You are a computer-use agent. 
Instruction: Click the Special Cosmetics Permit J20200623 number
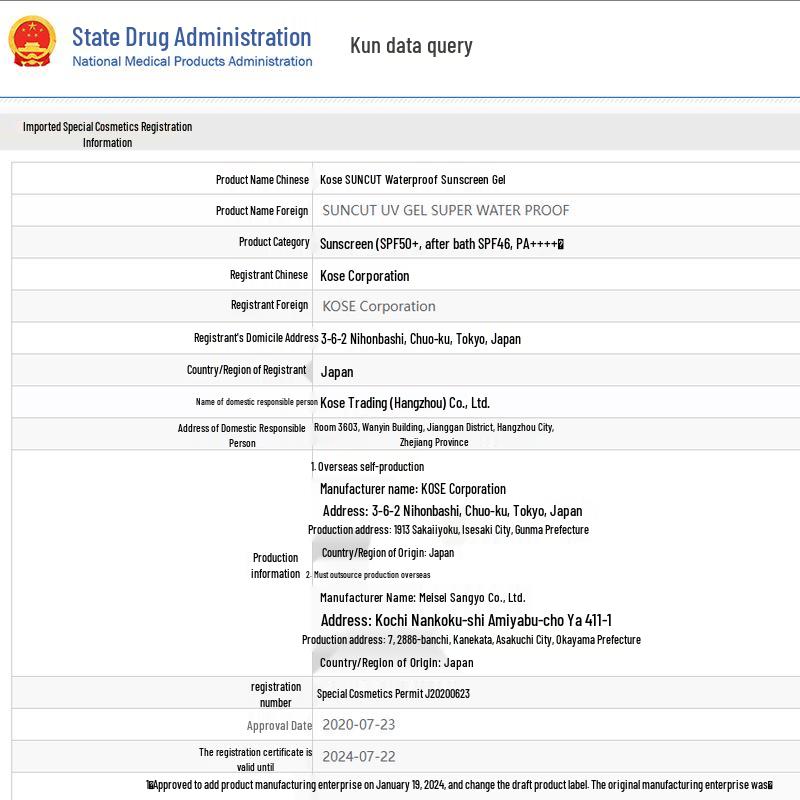point(393,693)
